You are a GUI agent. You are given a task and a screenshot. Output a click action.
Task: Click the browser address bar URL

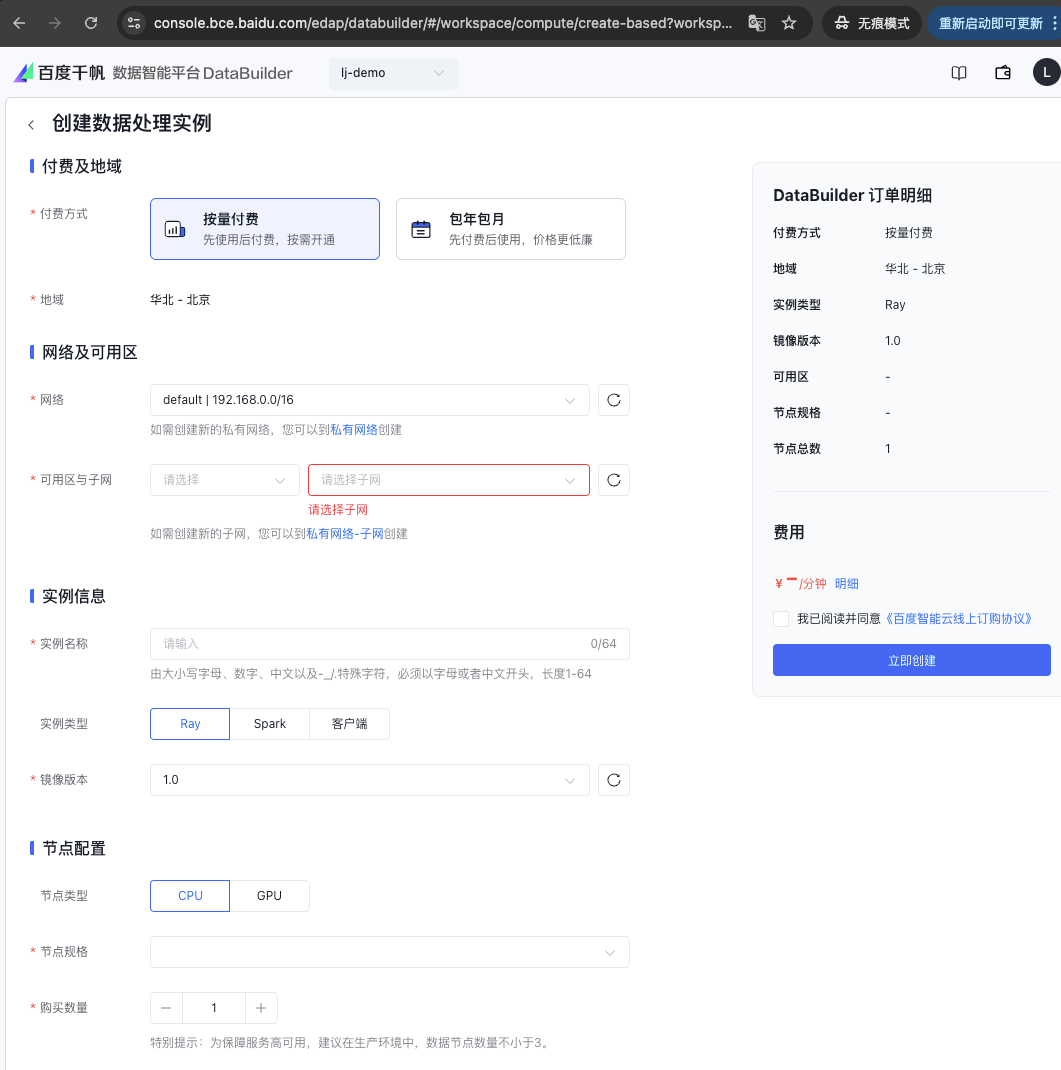coord(442,23)
